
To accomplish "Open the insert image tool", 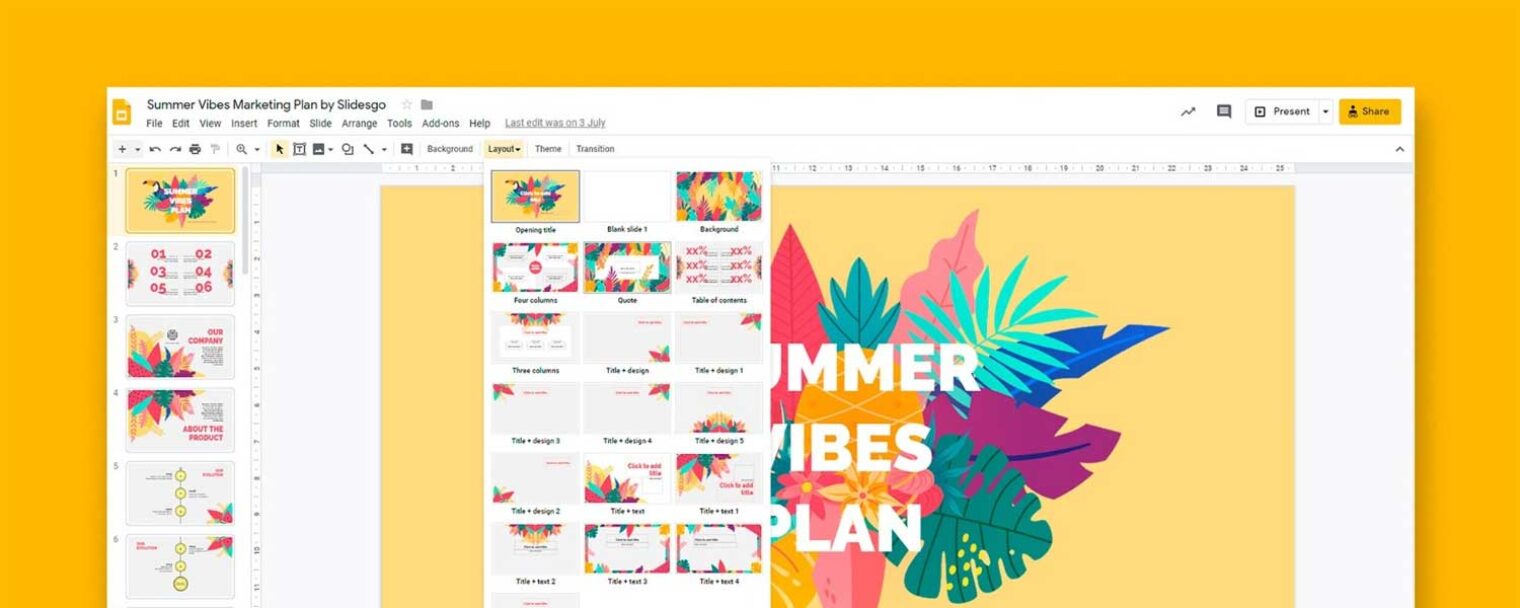I will (x=319, y=148).
